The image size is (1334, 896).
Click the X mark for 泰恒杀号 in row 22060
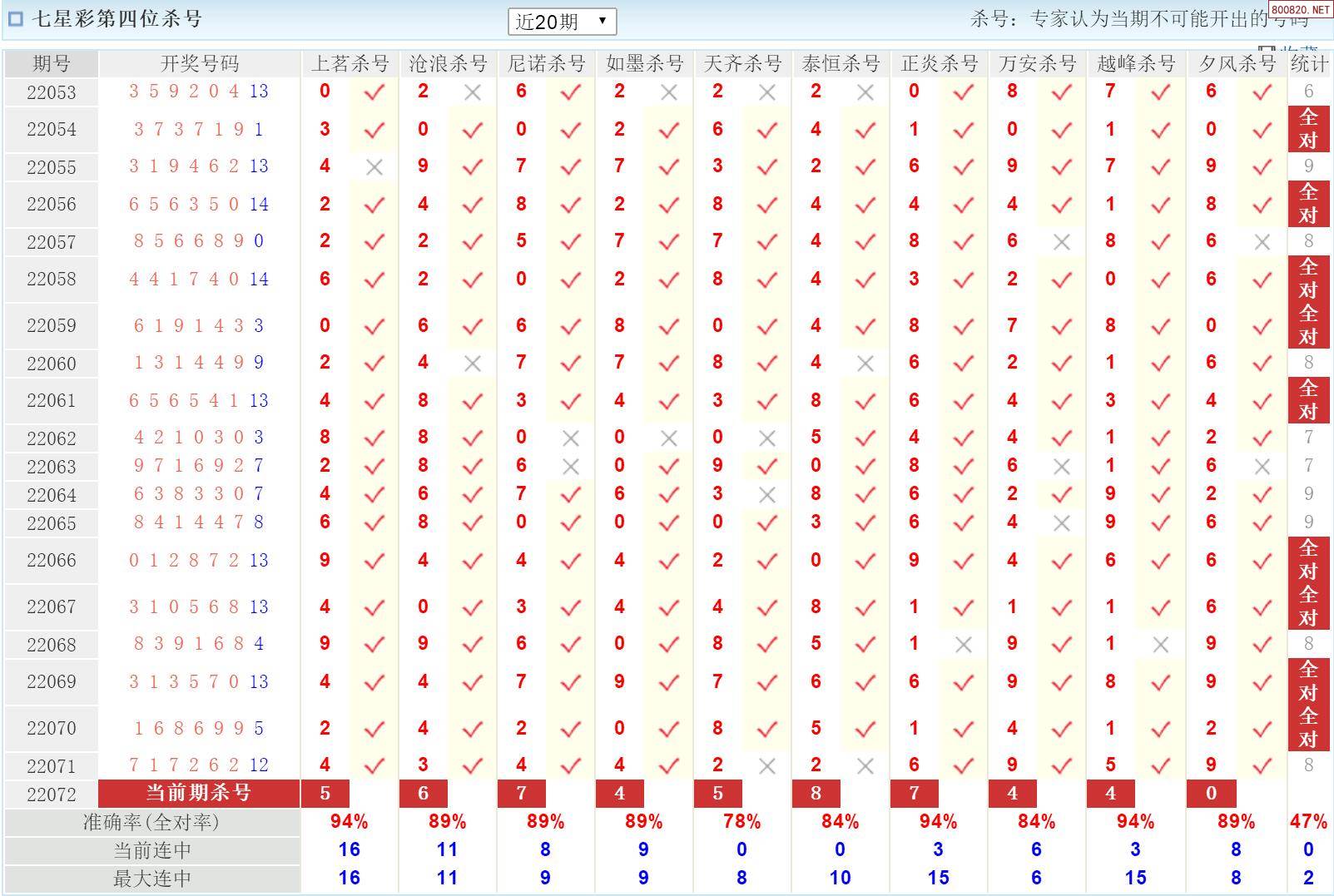(x=865, y=364)
